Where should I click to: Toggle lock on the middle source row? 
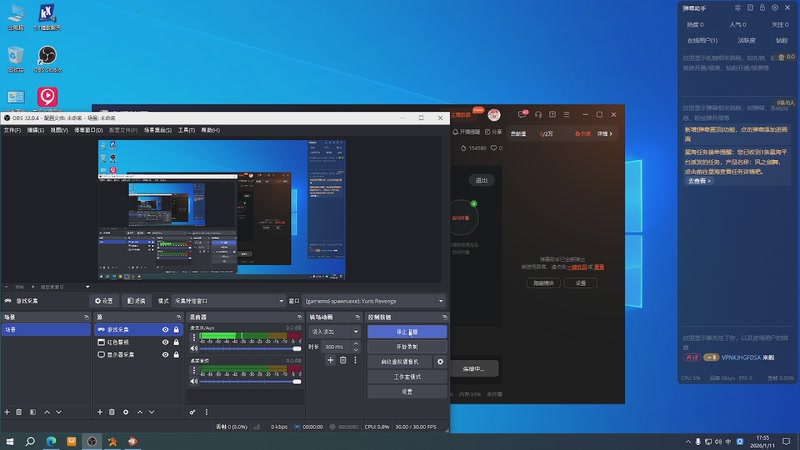coord(176,342)
